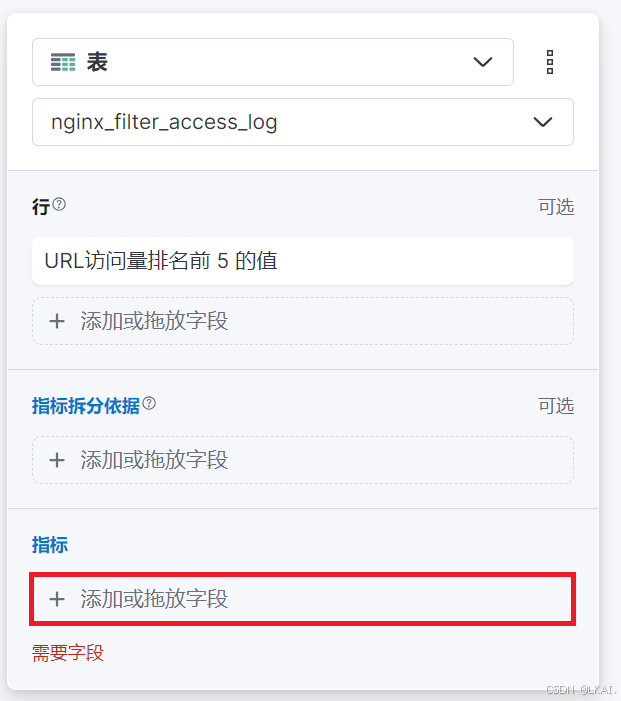Expand the 表 chart type chevron
Screen dimensions: 621x701
[x=483, y=62]
